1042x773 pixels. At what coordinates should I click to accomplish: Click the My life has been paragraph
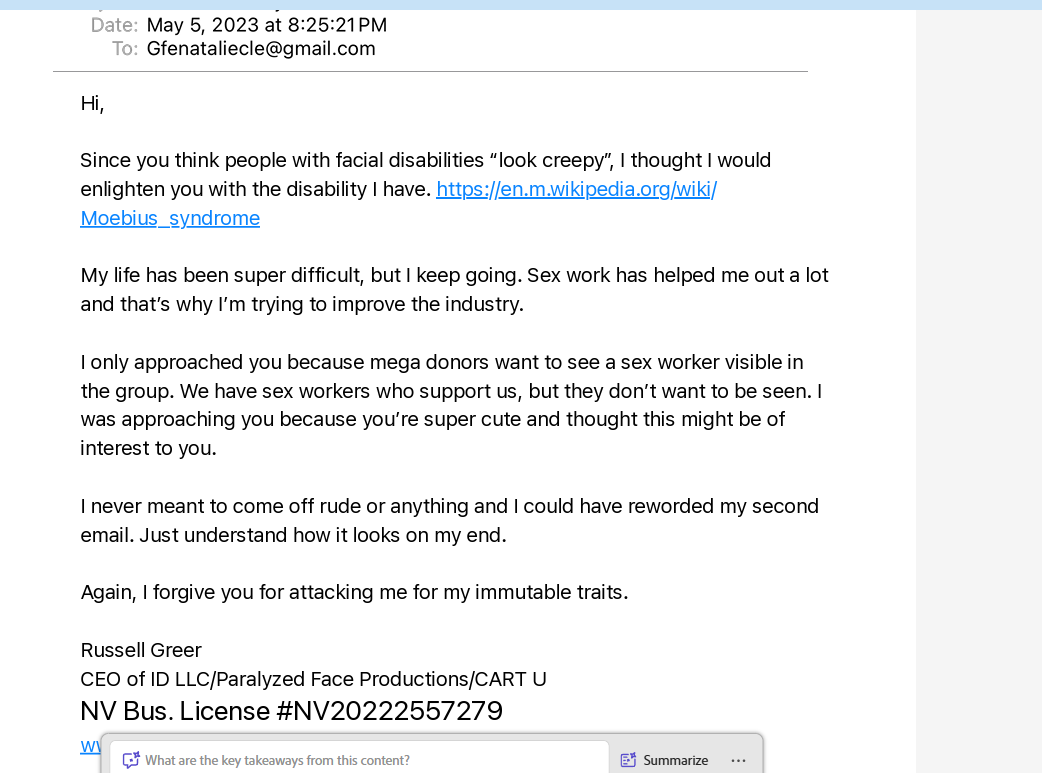point(455,290)
